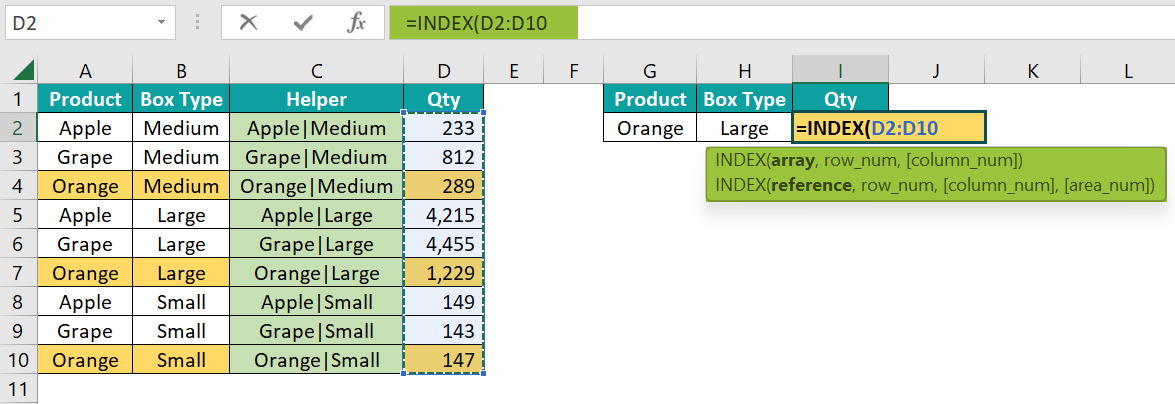Select row 4 header

pos(19,185)
